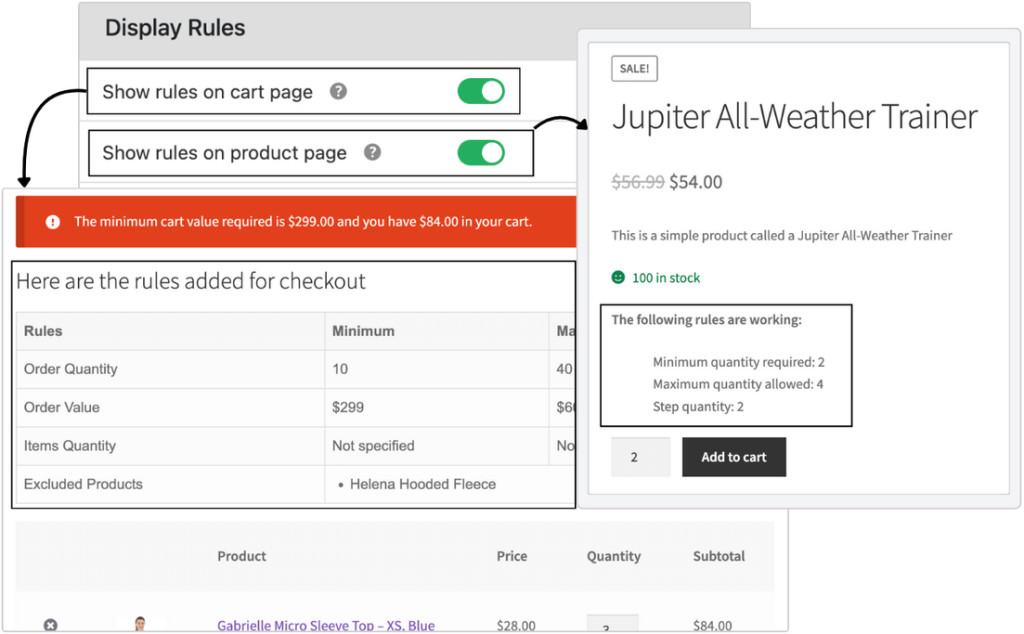Screen dimensions: 1024x634
Task: Click the Order Quantity rule row label
Action: [x=71, y=369]
